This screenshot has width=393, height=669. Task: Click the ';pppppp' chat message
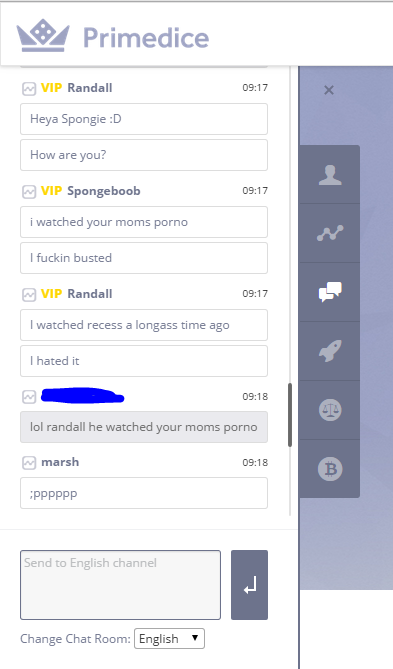click(144, 493)
